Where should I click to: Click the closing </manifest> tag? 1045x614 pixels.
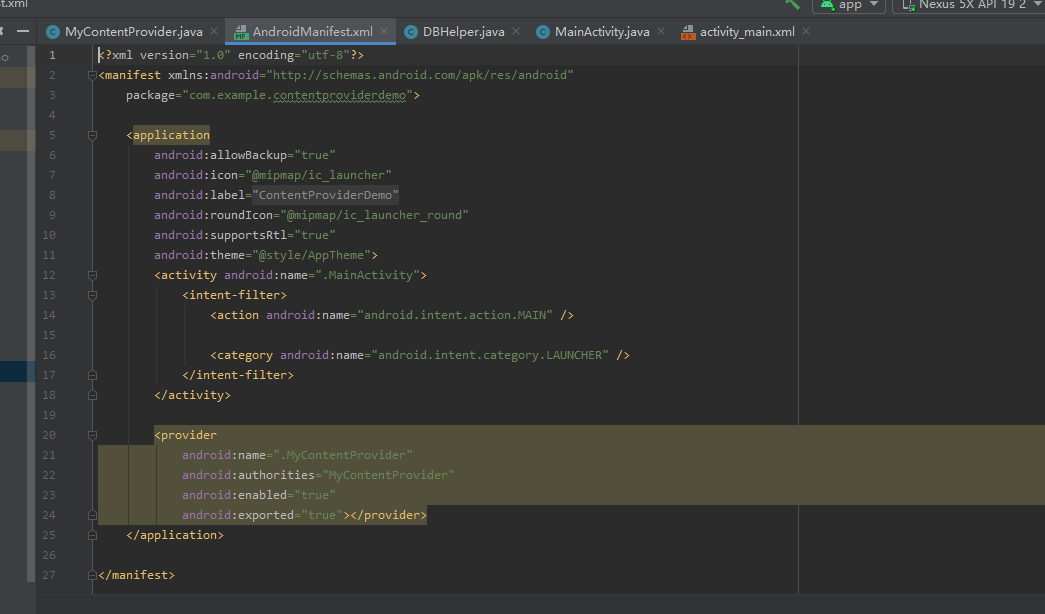137,575
